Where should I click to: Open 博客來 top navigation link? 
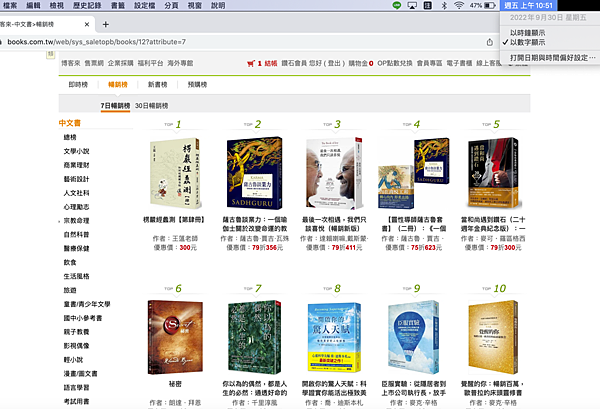pos(71,63)
